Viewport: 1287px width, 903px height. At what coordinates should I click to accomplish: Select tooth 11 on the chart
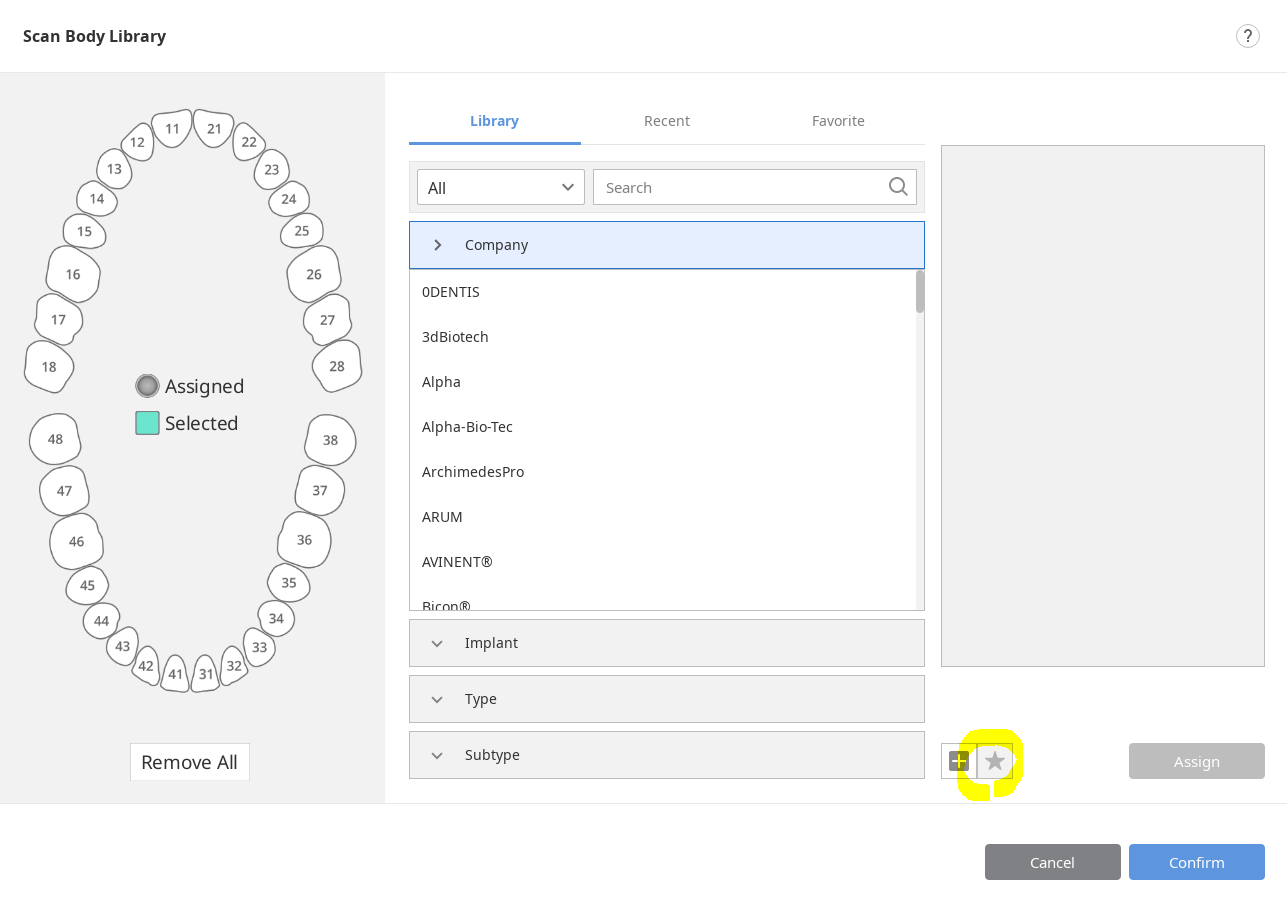173,128
